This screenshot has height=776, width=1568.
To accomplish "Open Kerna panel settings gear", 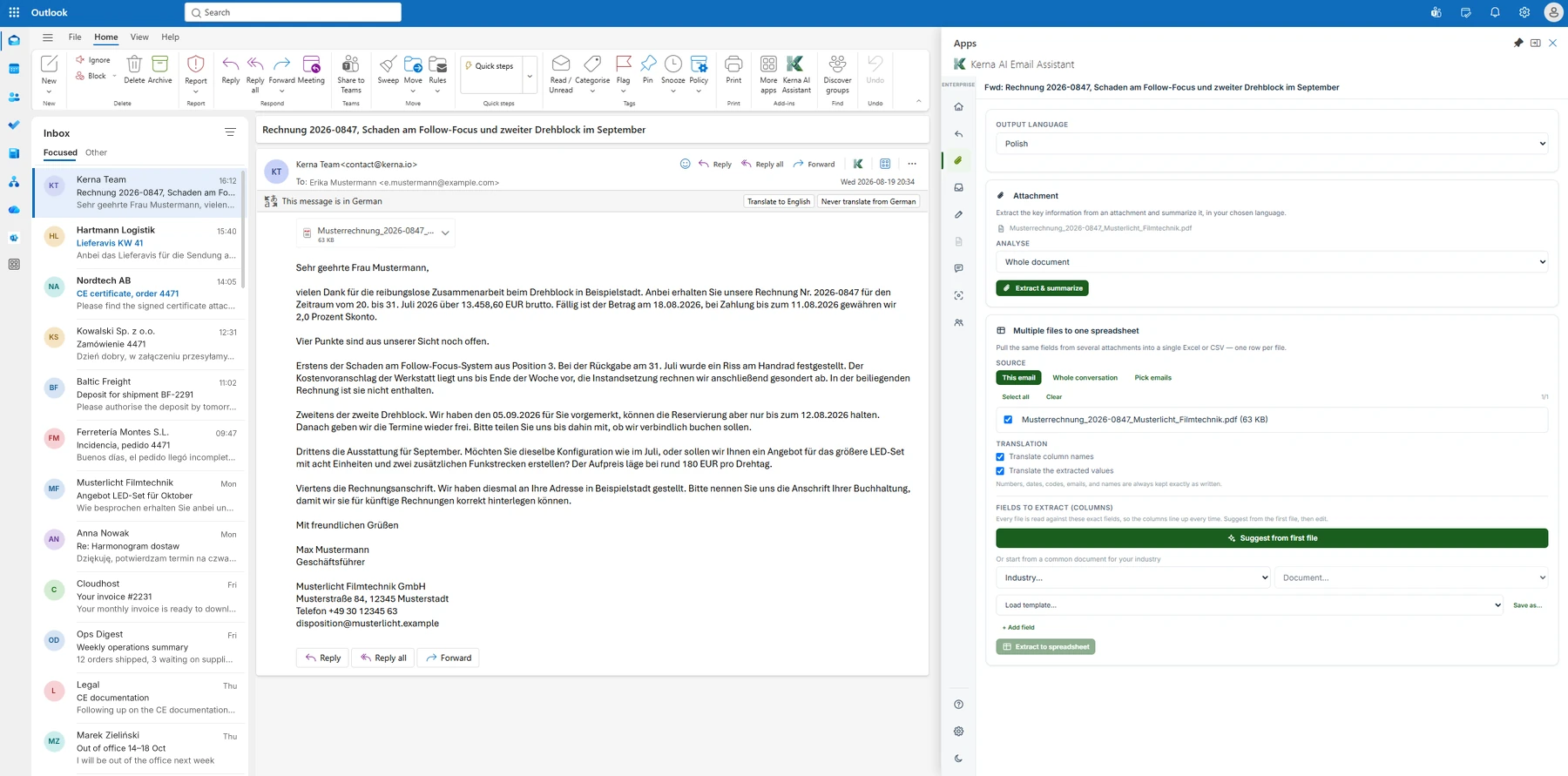I will click(x=958, y=732).
